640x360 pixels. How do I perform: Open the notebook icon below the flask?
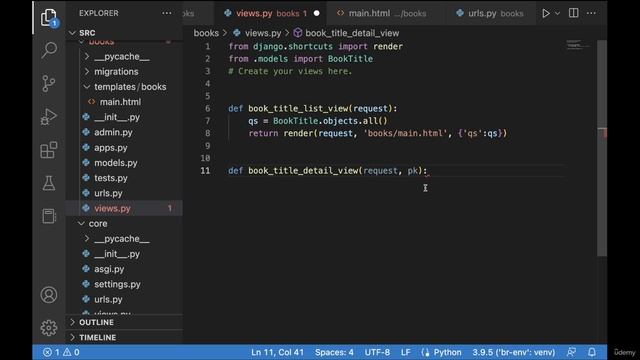49,216
